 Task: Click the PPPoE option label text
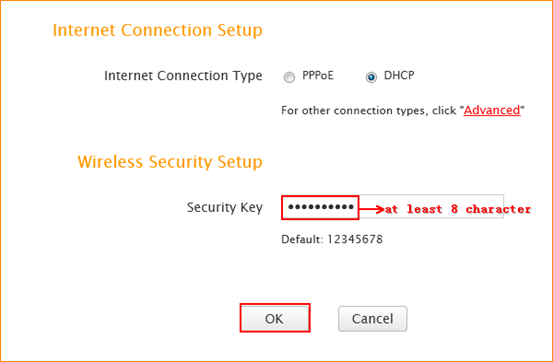pyautogui.click(x=318, y=76)
